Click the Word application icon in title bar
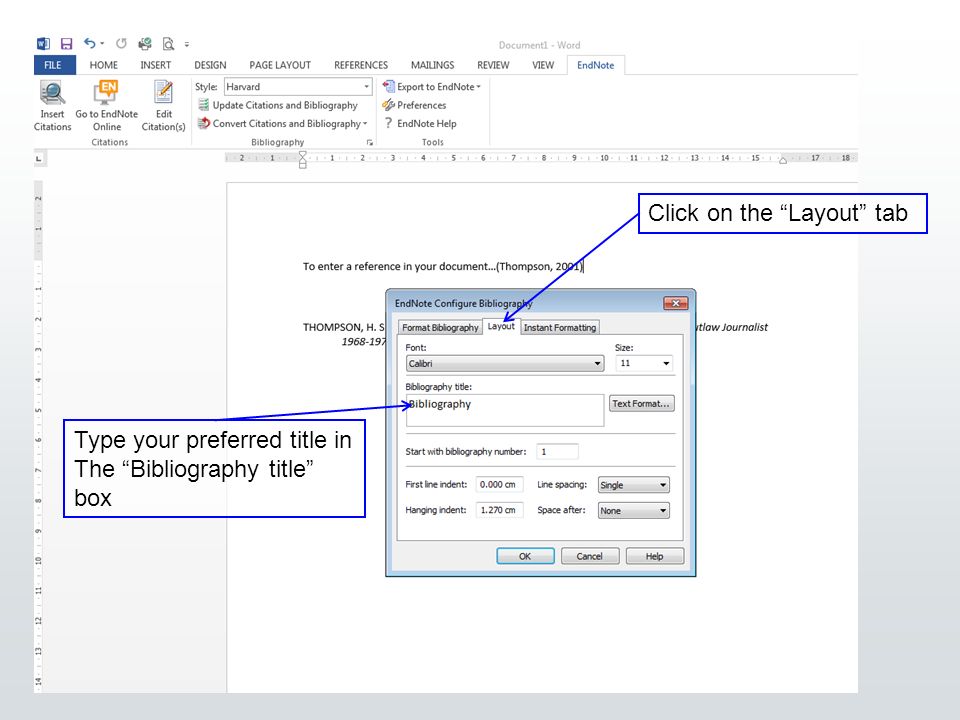Image resolution: width=960 pixels, height=720 pixels. tap(43, 43)
